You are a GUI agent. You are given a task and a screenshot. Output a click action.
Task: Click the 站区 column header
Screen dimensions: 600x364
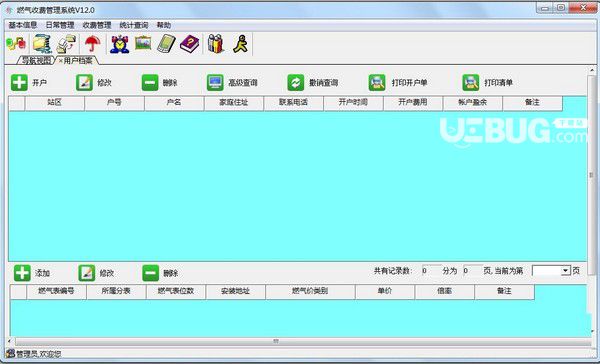point(55,103)
